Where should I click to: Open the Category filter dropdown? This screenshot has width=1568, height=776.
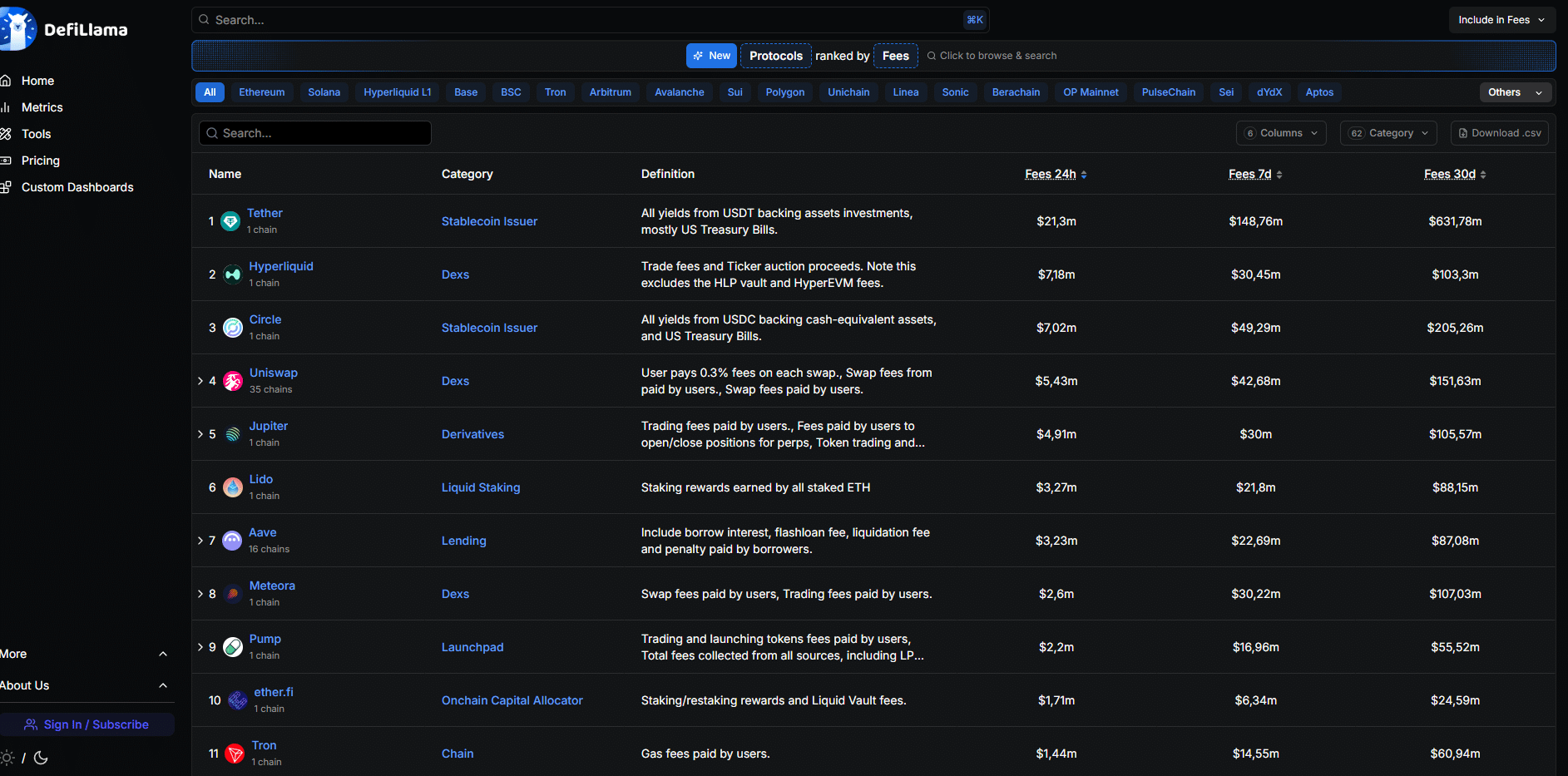(x=1389, y=133)
